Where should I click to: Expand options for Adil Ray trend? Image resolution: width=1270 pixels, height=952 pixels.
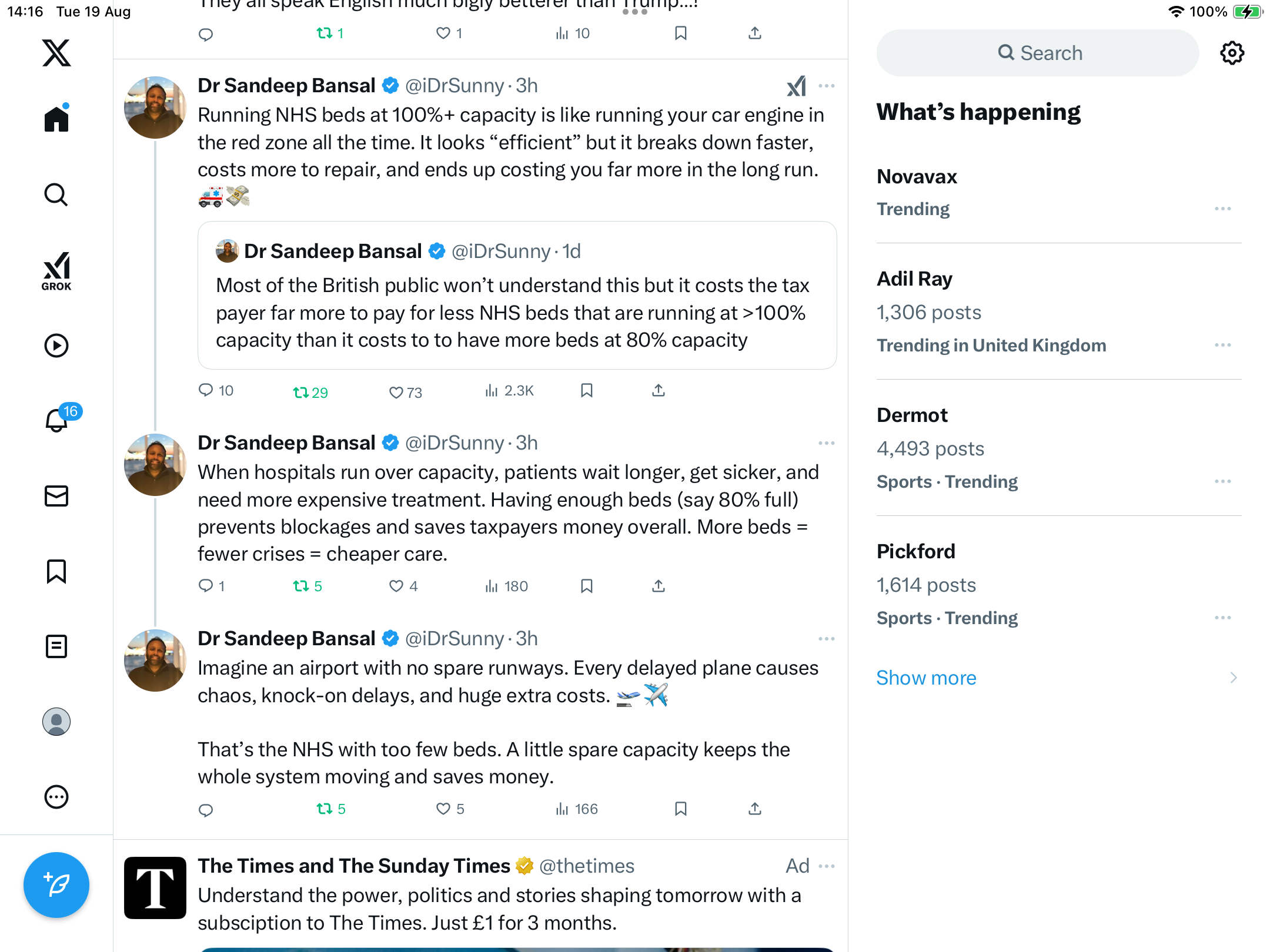coord(1222,346)
